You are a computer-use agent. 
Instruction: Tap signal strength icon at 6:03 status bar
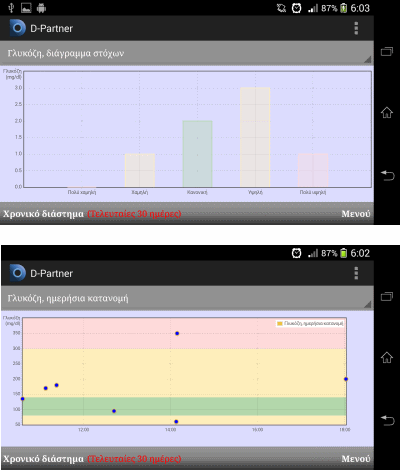click(313, 8)
